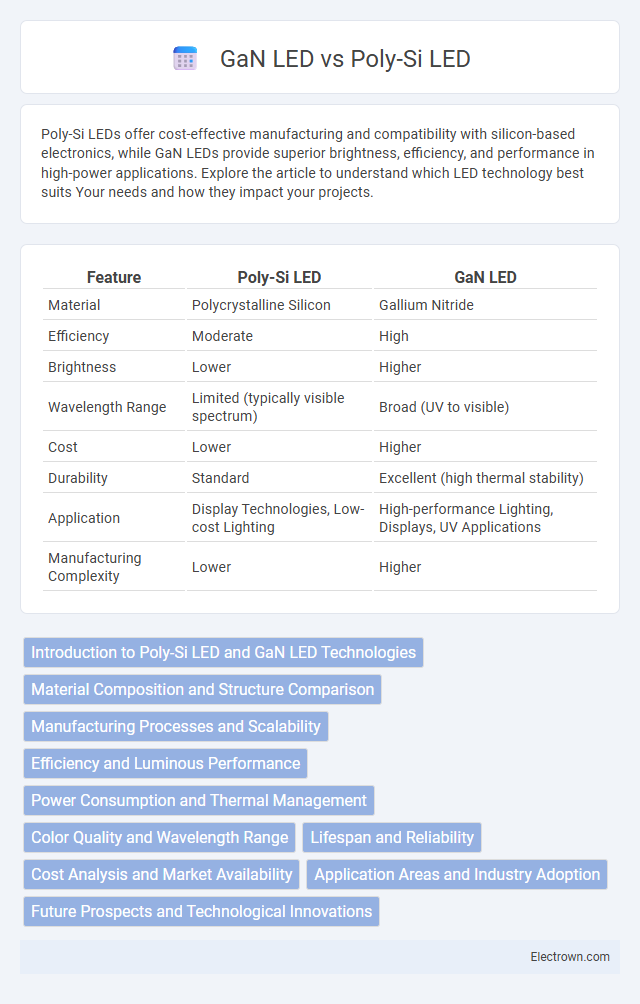Image resolution: width=640 pixels, height=1004 pixels.
Task: Click the Wavelength Range table row label
Action: (107, 407)
